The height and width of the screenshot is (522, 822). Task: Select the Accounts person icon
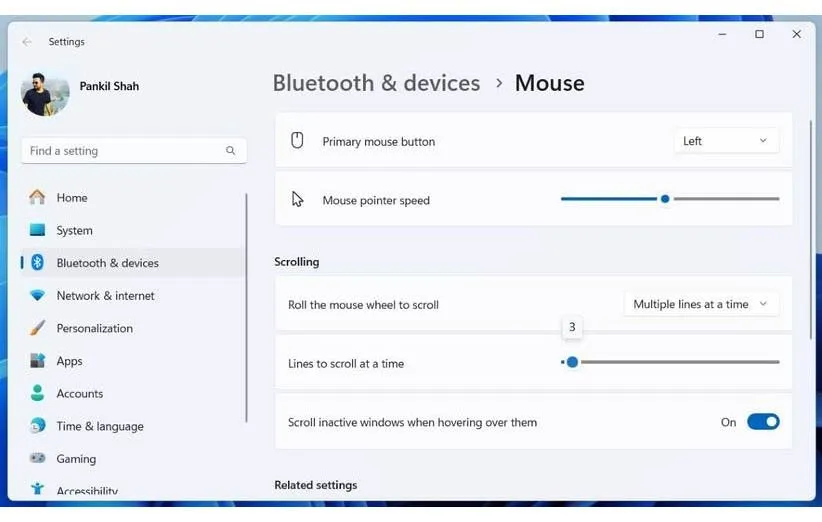point(37,393)
